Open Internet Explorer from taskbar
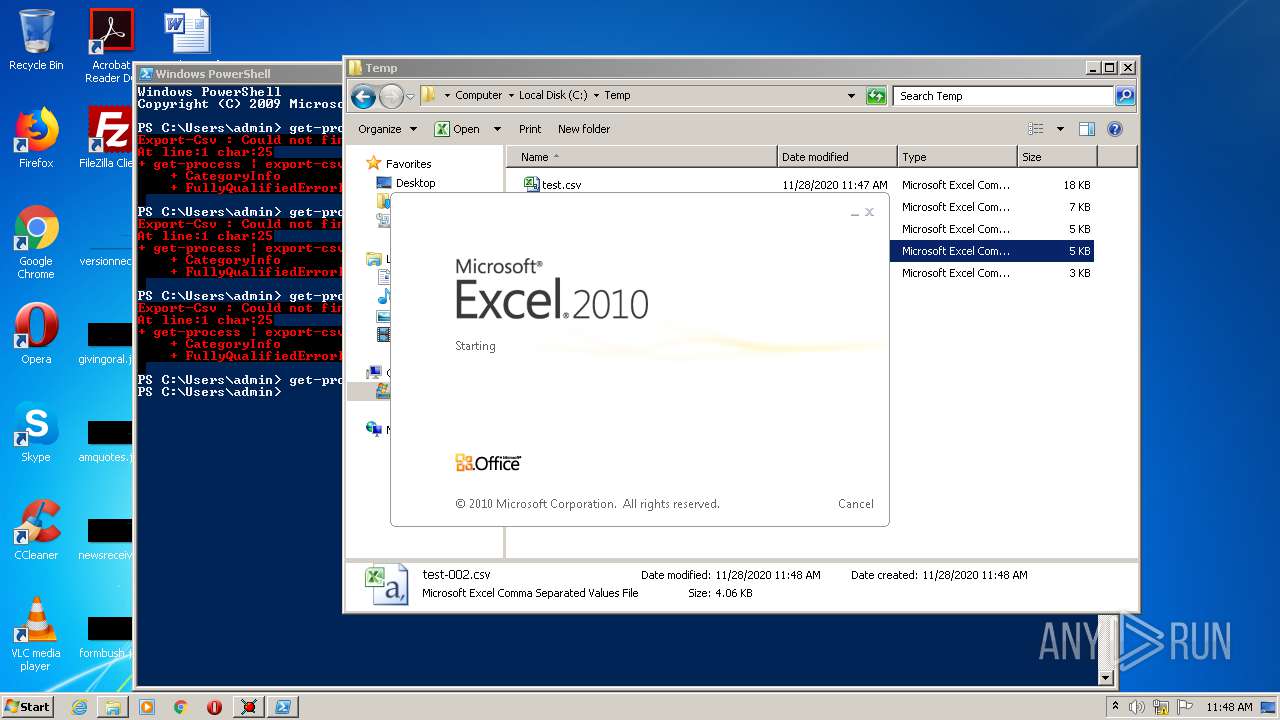Viewport: 1280px width, 720px height. pyautogui.click(x=79, y=707)
